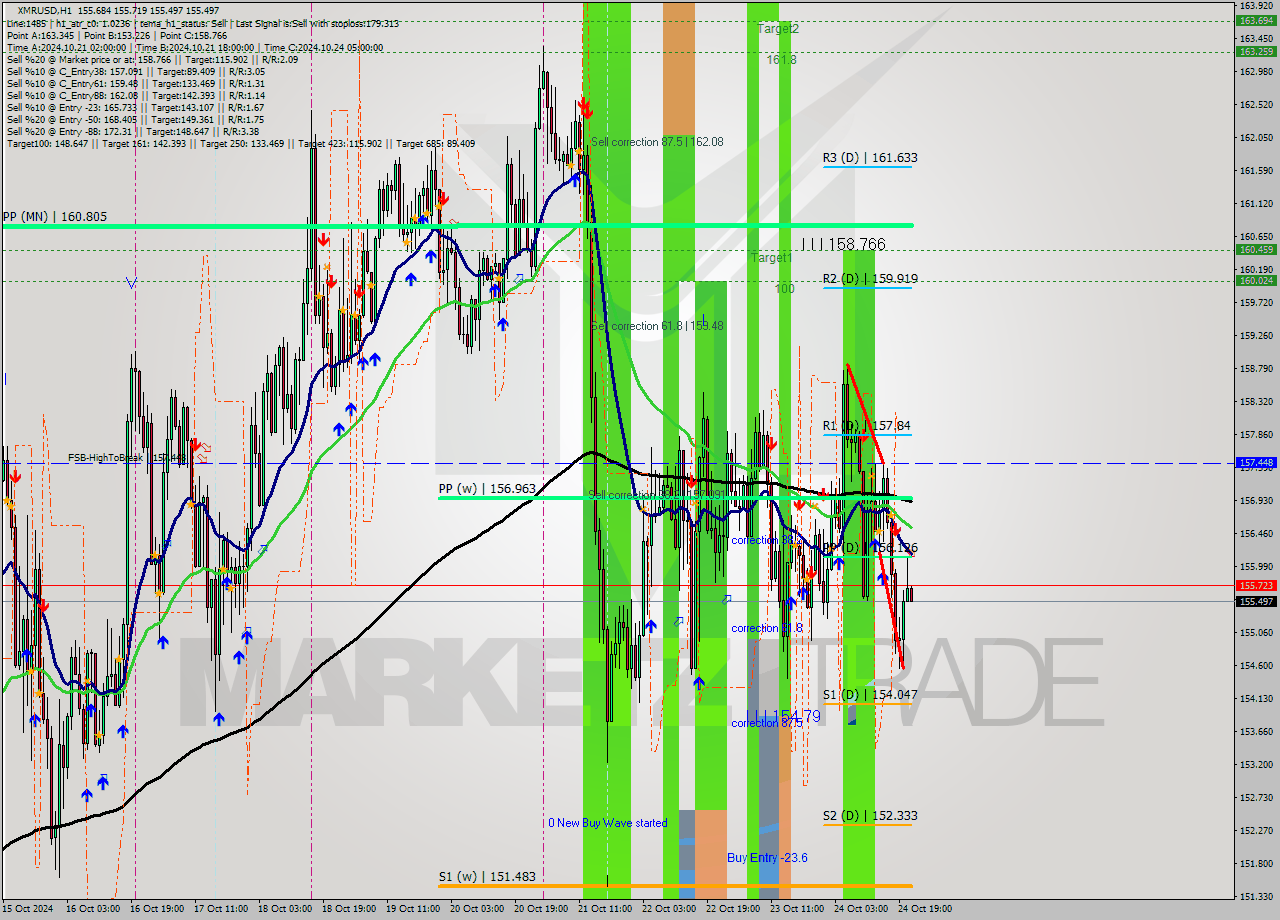Select the PP (MN) | 160.805 pivot label
1280x920 pixels.
[x=55, y=216]
